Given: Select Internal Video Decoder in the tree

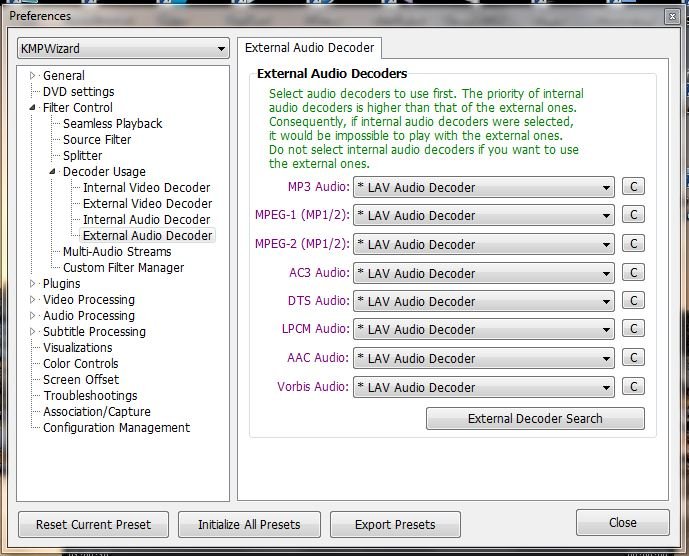Looking at the screenshot, I should (x=146, y=187).
